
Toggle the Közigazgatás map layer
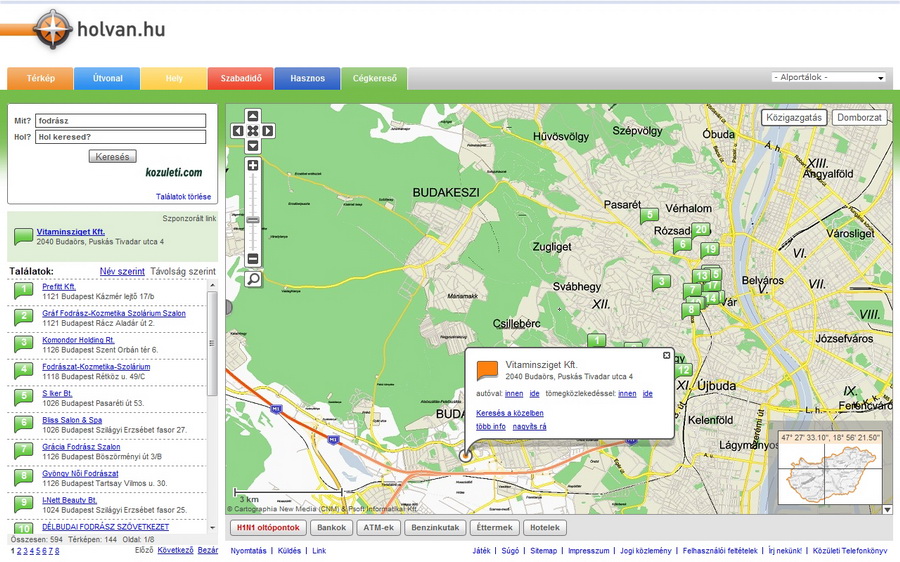coord(794,117)
